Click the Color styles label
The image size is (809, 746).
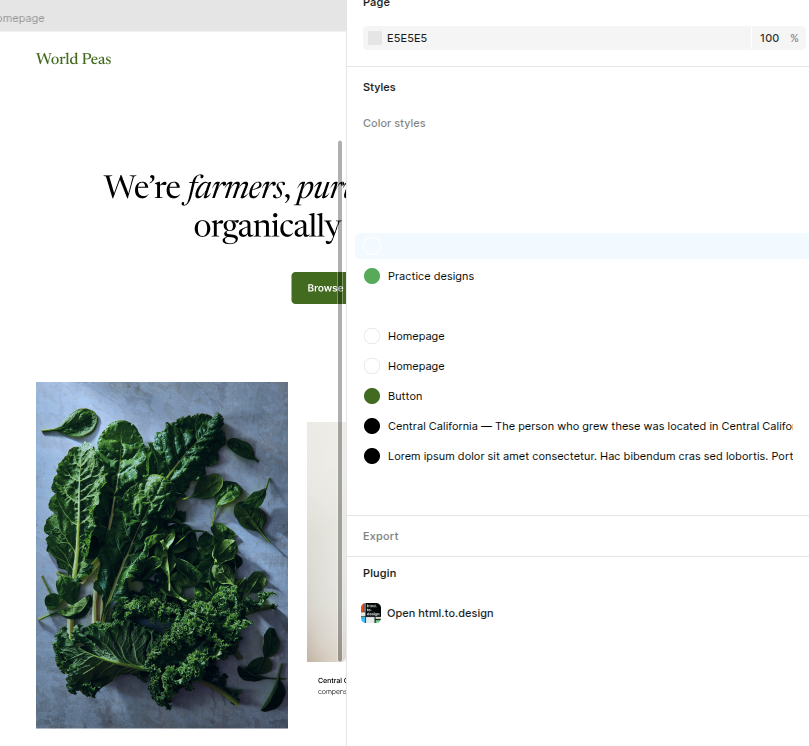[394, 123]
